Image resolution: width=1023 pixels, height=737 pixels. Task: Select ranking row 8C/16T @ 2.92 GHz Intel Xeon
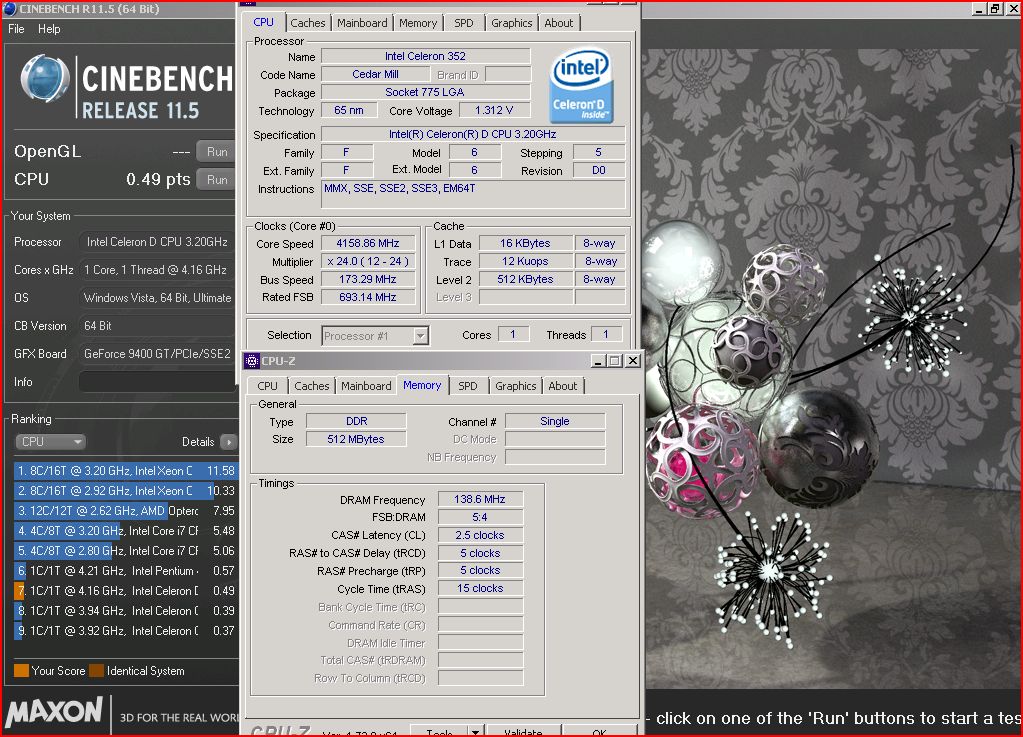pos(125,490)
